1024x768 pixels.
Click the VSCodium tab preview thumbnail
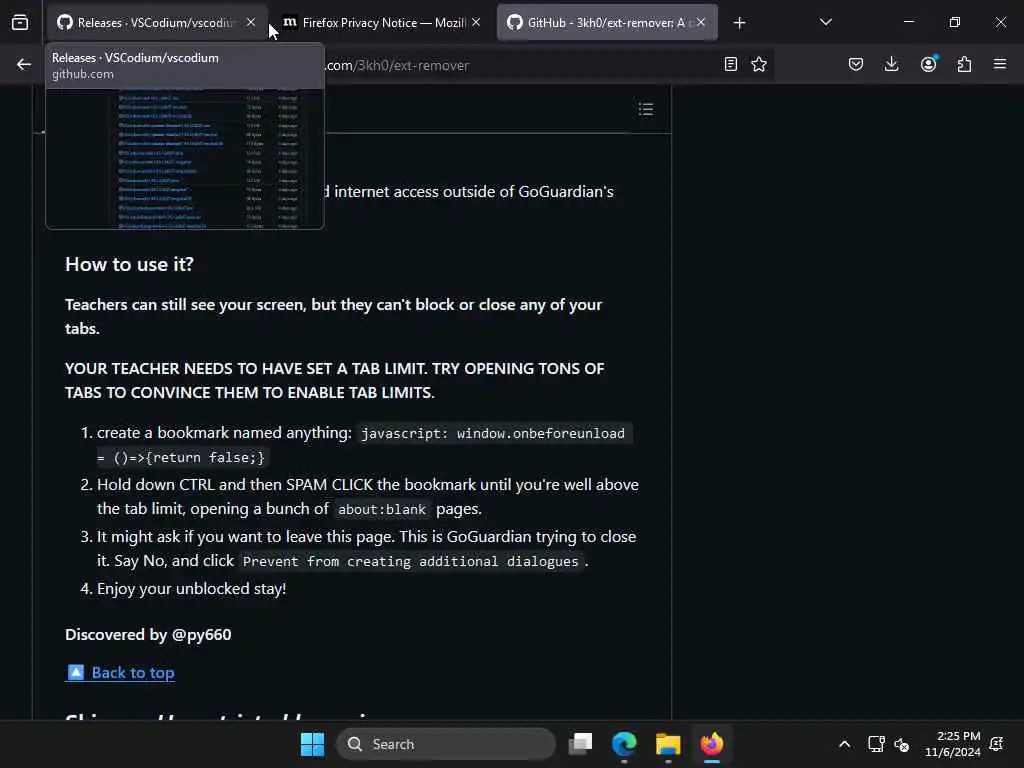[185, 157]
